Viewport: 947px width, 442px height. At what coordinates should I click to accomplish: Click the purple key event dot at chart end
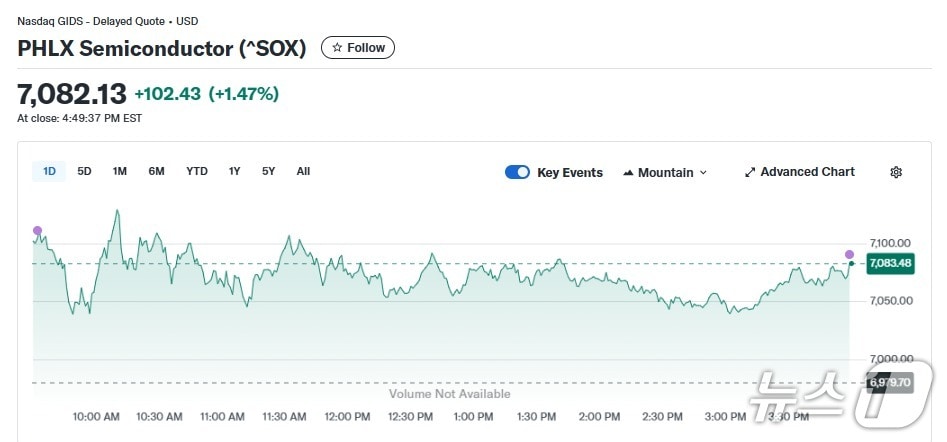pos(850,254)
